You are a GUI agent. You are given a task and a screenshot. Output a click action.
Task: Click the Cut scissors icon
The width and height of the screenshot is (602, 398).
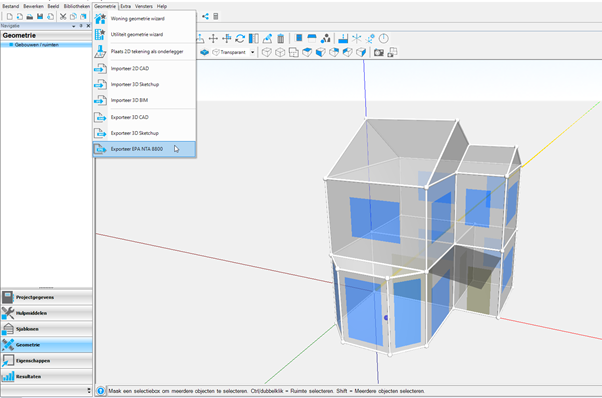click(x=63, y=17)
